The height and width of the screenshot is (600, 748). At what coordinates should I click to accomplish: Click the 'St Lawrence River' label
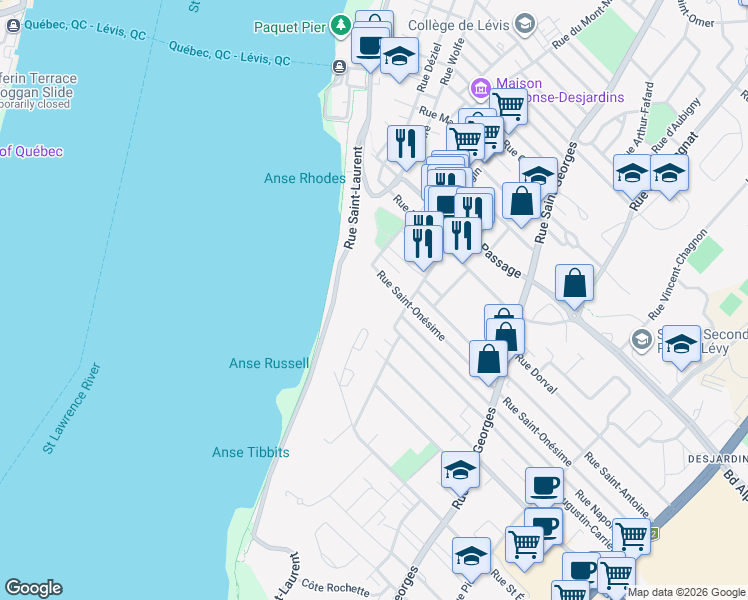[72, 408]
